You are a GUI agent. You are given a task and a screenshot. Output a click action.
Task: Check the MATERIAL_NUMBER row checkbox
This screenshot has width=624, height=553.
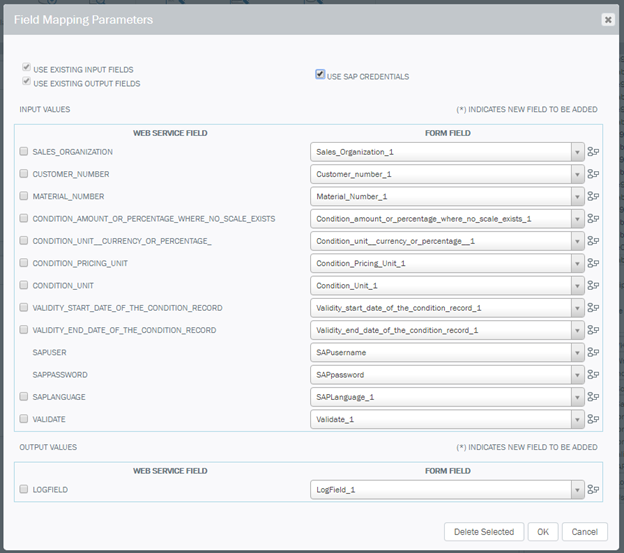(24, 196)
